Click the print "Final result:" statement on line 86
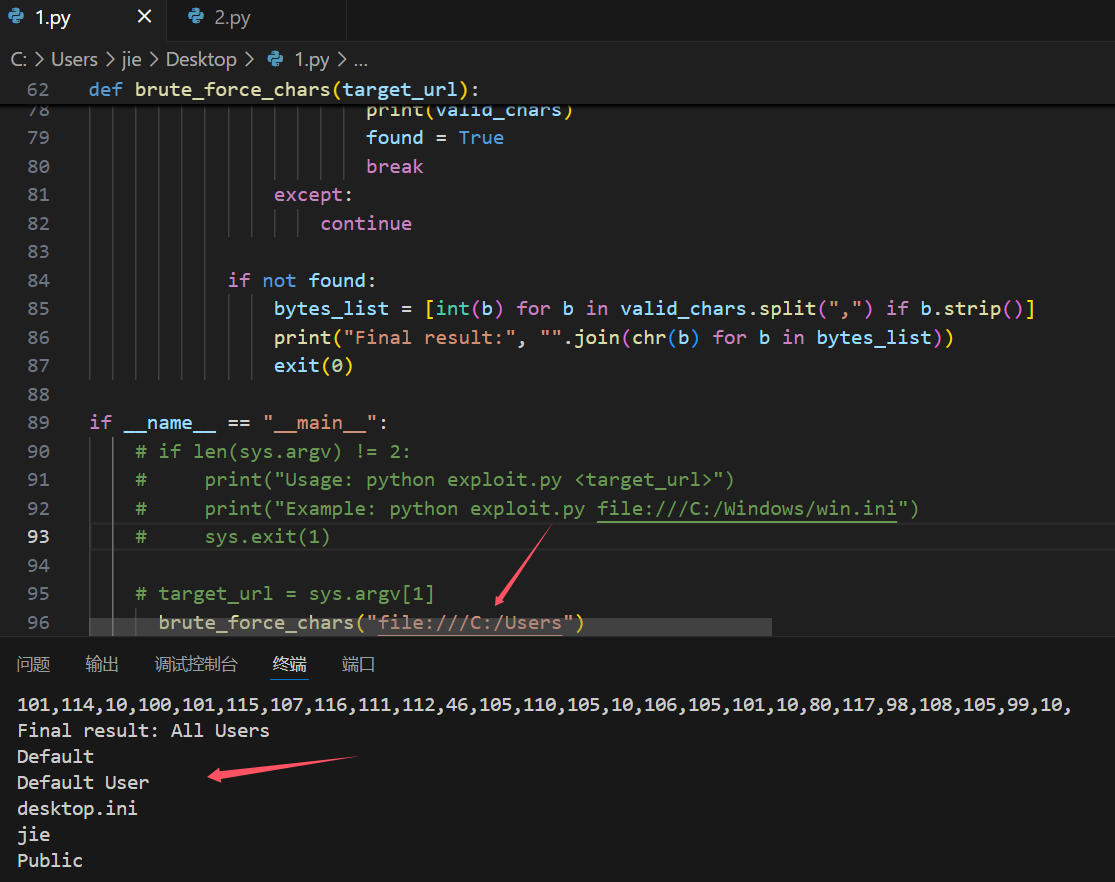 pyautogui.click(x=614, y=338)
